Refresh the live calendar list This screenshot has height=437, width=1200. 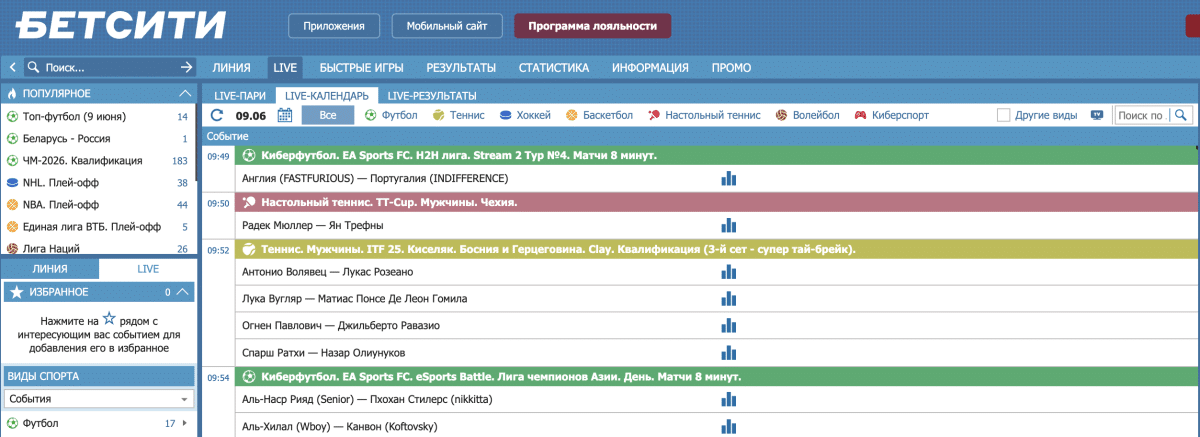point(217,115)
